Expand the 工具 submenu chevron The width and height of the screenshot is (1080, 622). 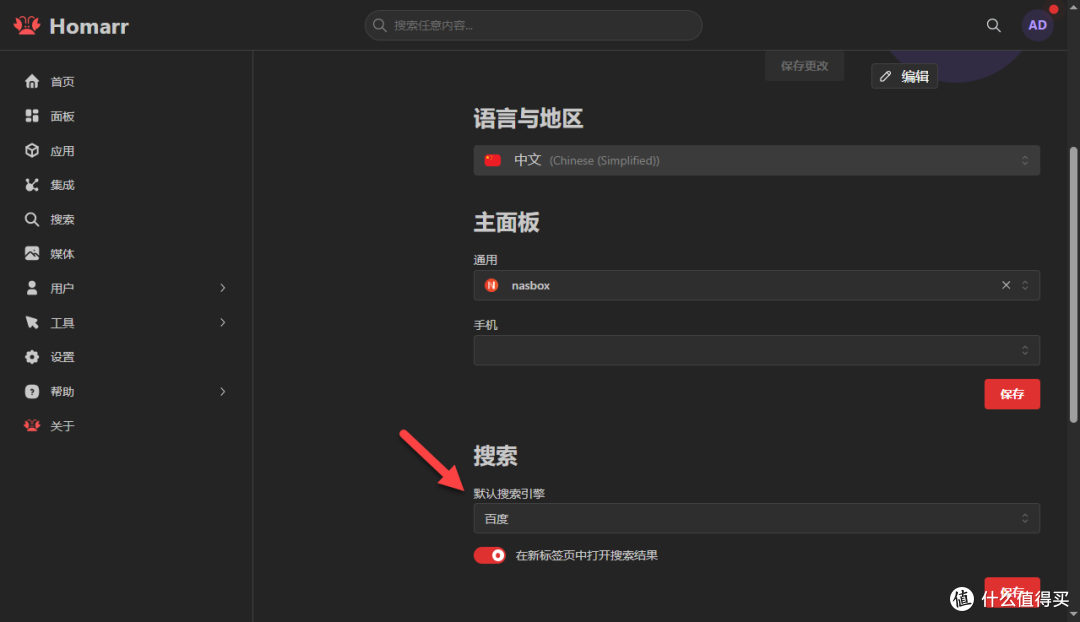point(222,322)
